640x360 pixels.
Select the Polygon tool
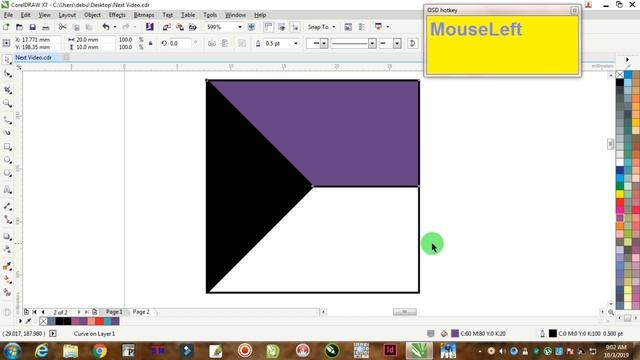tap(7, 173)
